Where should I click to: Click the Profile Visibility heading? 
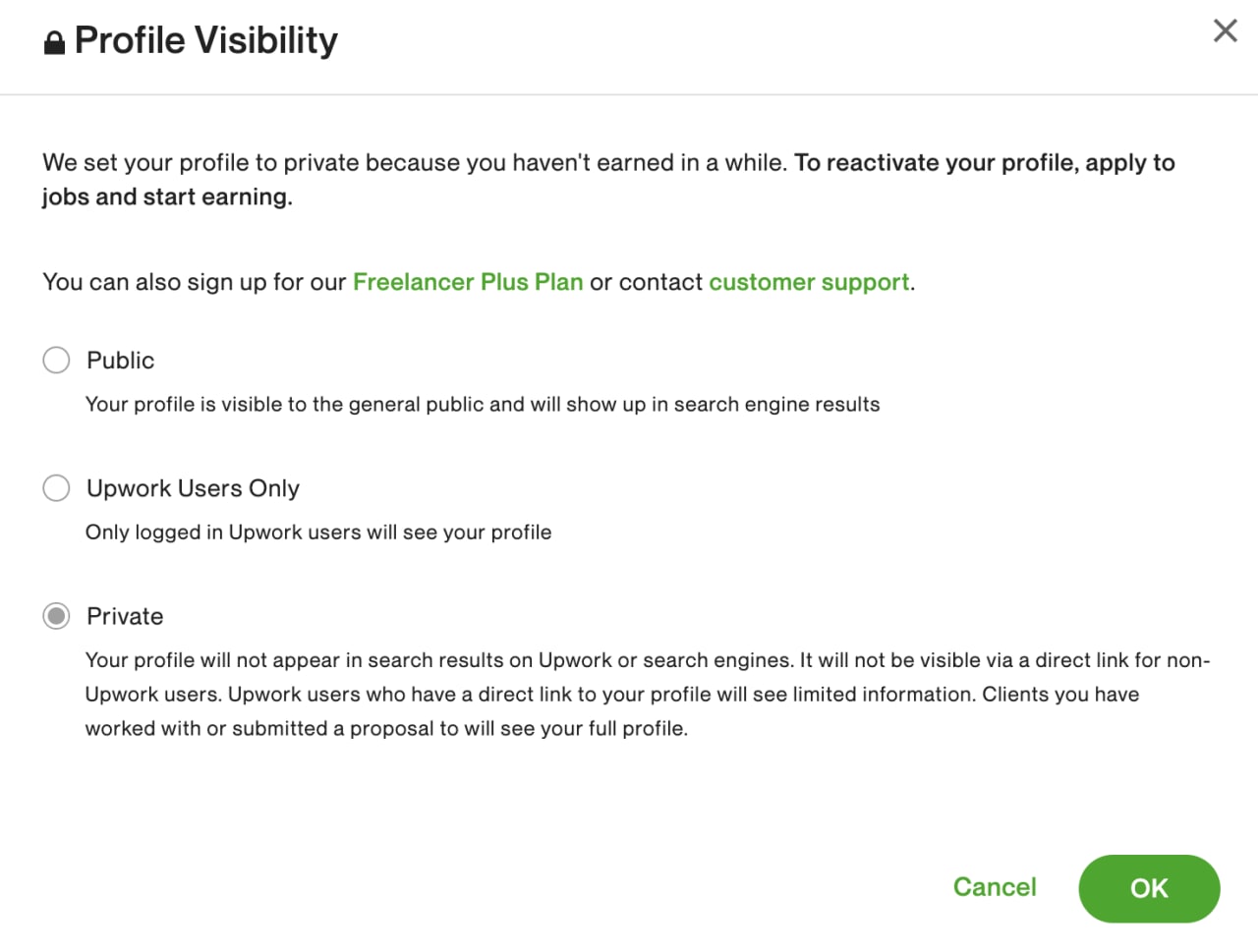(x=206, y=41)
